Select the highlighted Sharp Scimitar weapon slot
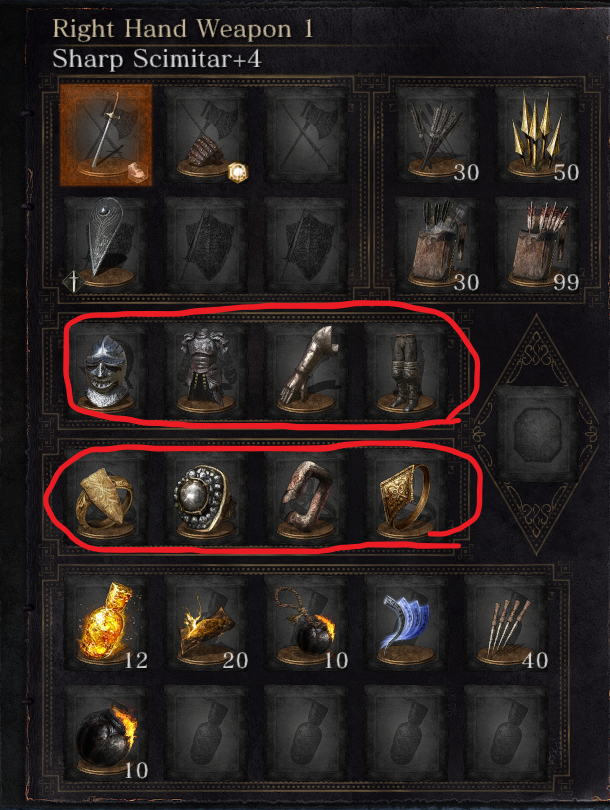The height and width of the screenshot is (810, 610). [106, 135]
